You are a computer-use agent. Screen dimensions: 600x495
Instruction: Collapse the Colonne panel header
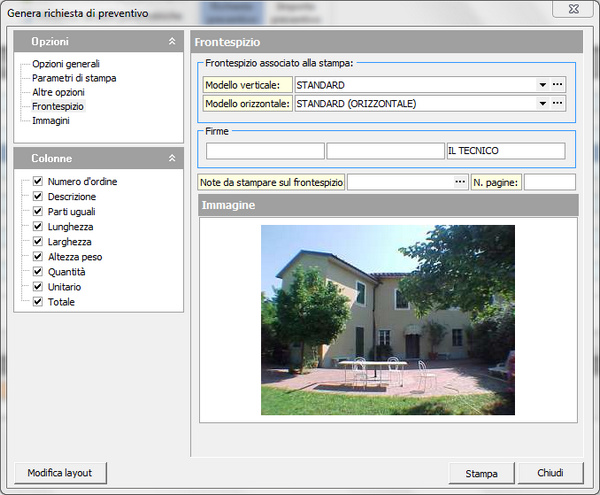click(171, 158)
